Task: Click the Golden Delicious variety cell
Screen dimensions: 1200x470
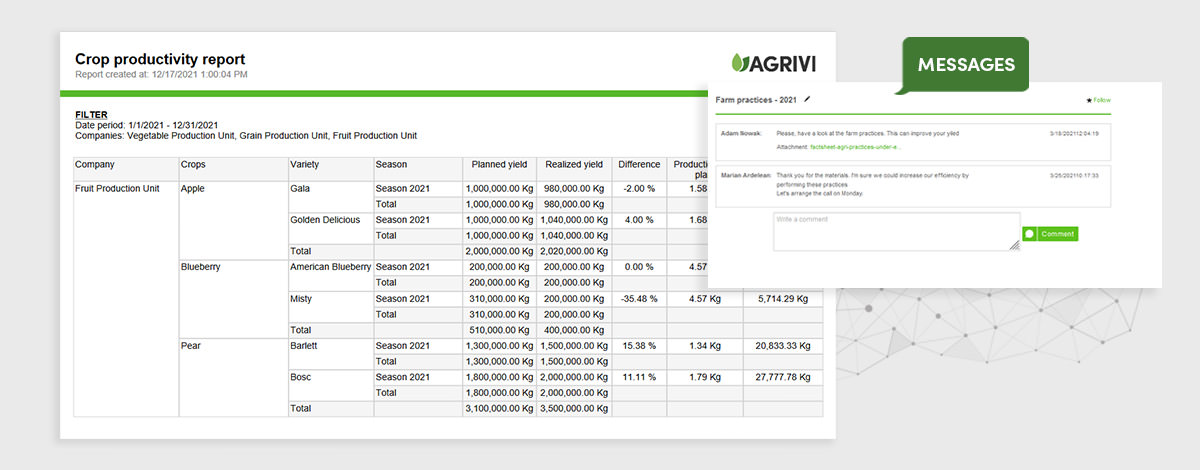Action: point(325,220)
